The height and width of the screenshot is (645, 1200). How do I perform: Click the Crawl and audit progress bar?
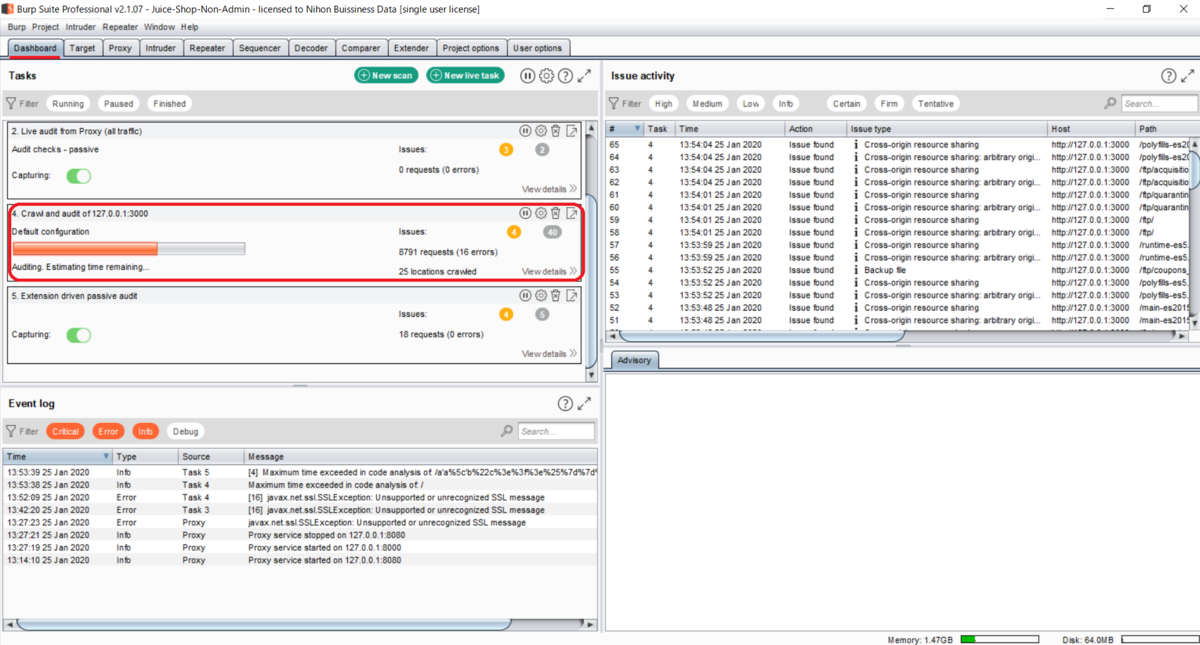[x=128, y=249]
